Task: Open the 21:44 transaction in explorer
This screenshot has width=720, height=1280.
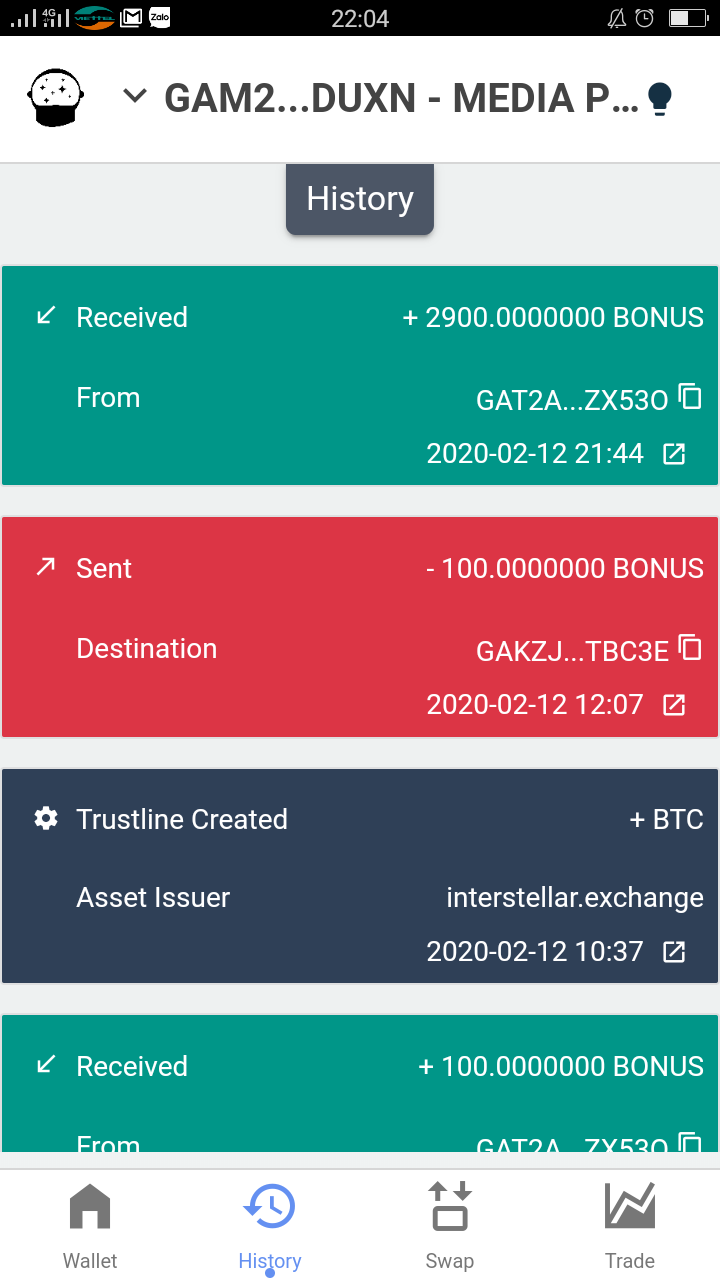Action: [x=675, y=454]
